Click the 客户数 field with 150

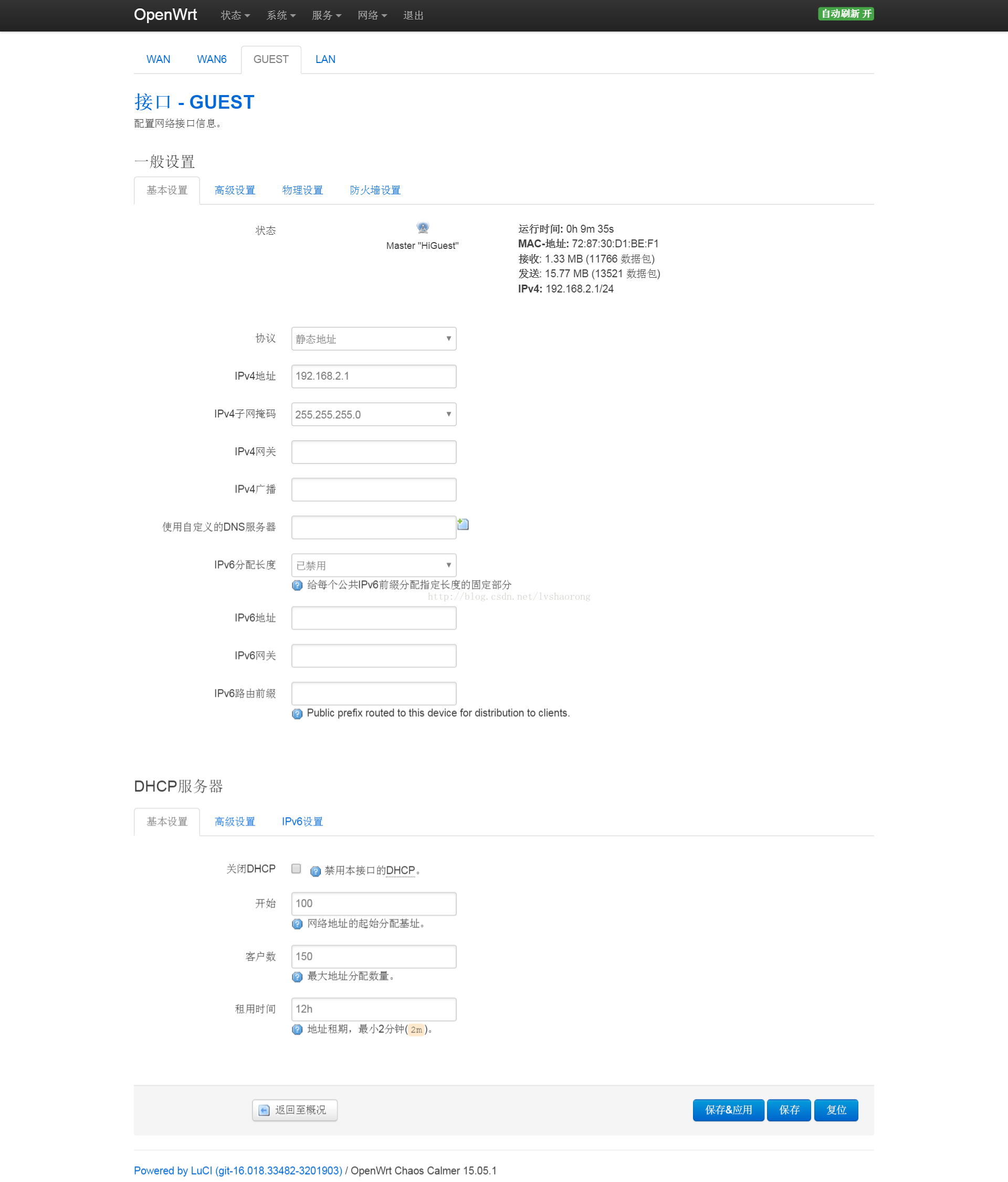click(x=374, y=957)
